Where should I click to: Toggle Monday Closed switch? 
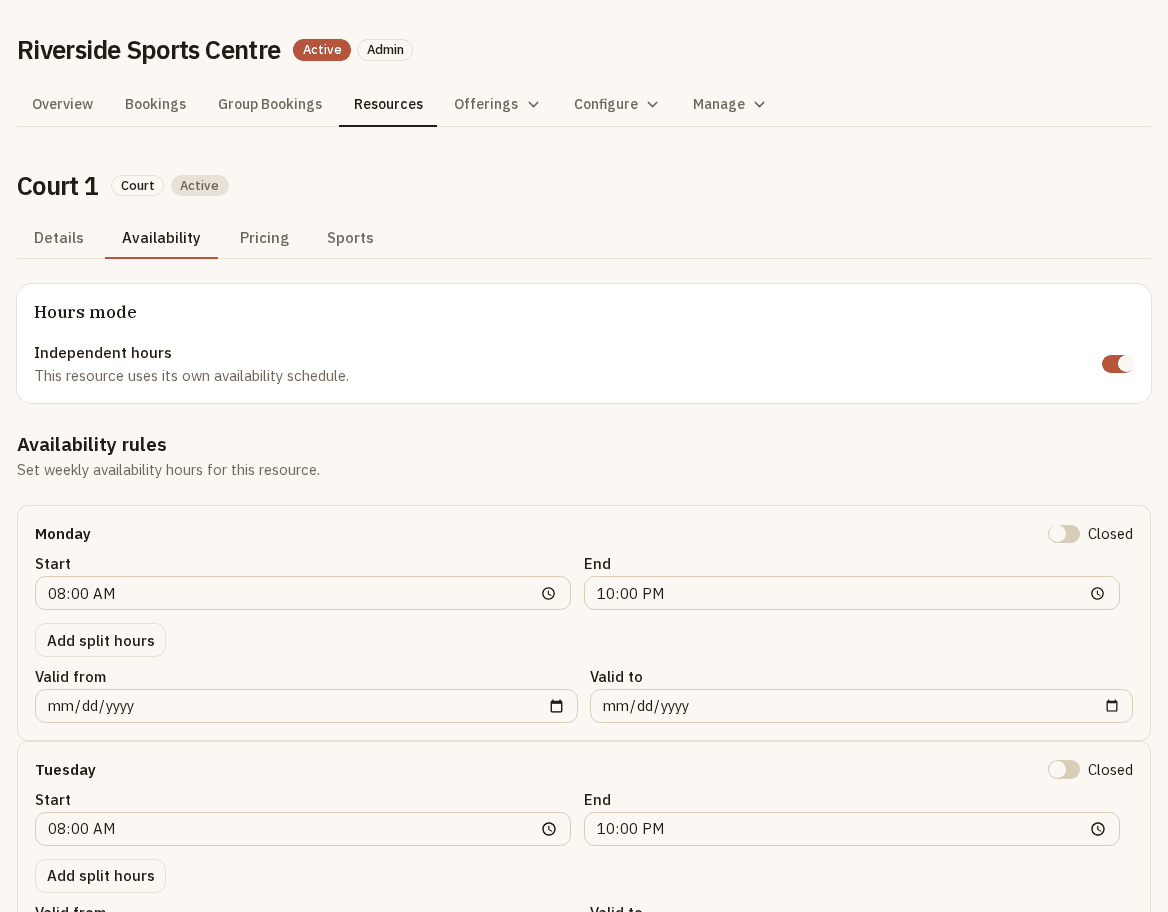point(1064,534)
